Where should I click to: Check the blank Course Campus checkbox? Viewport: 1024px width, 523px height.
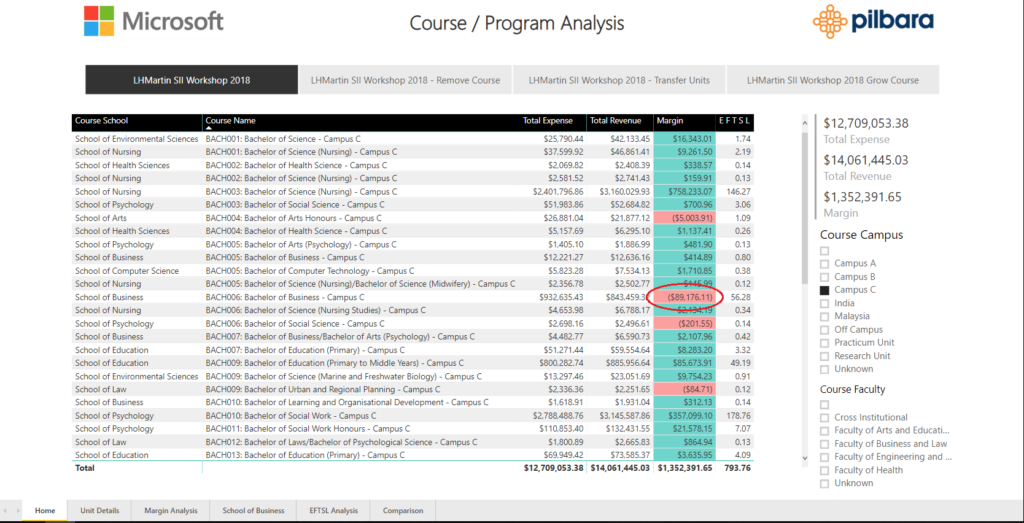pos(824,251)
